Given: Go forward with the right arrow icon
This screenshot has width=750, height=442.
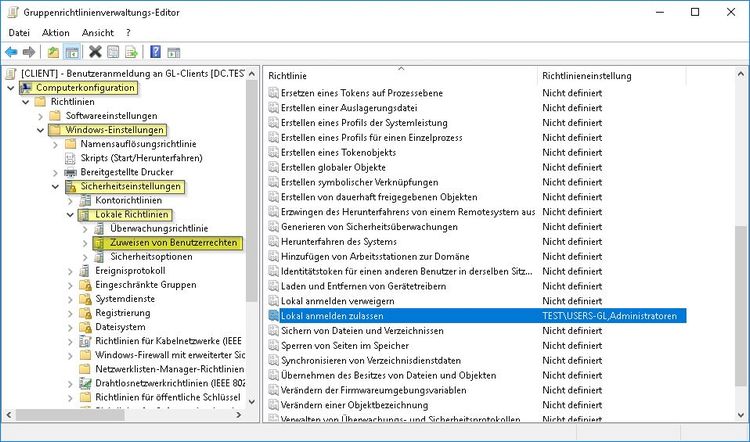Looking at the screenshot, I should [x=29, y=52].
